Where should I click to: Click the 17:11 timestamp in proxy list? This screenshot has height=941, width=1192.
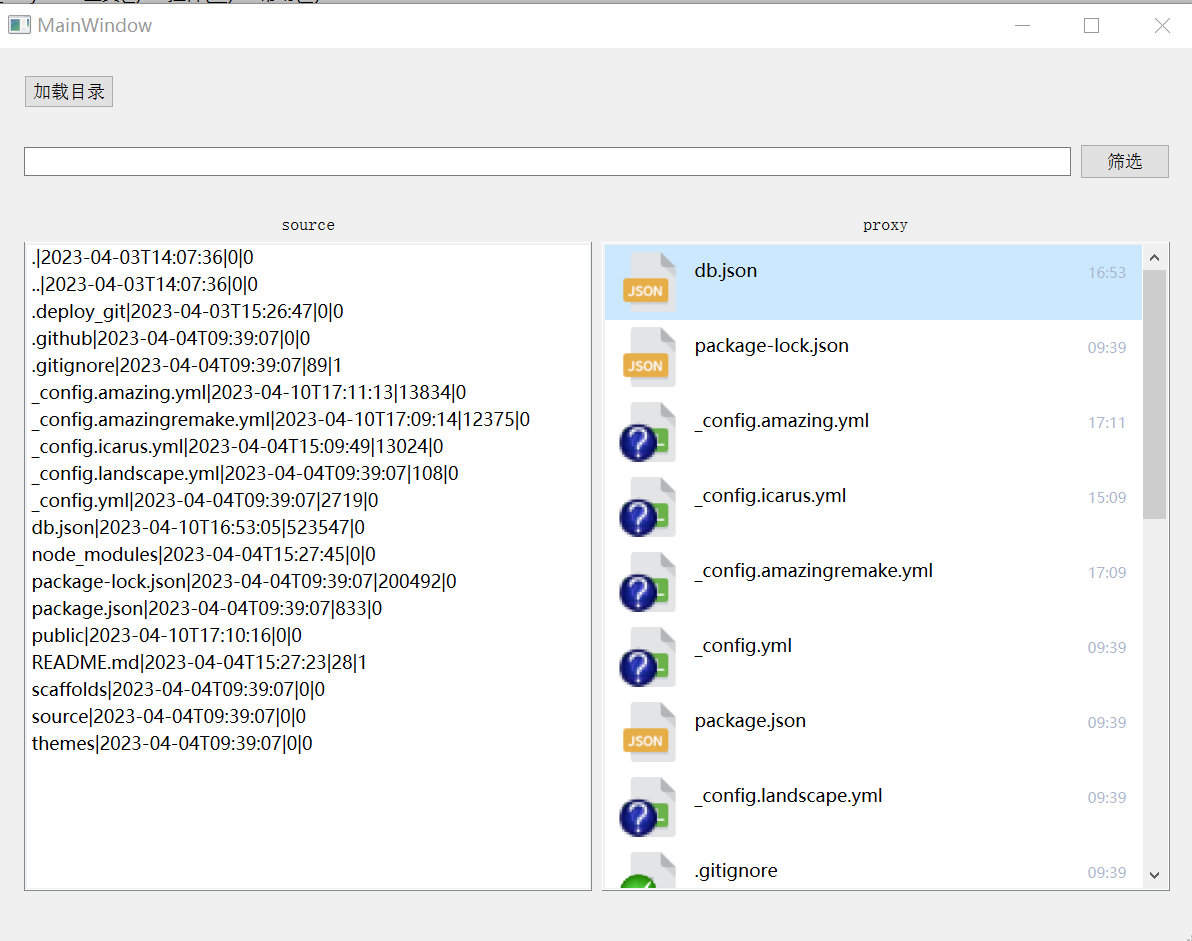tap(1106, 423)
